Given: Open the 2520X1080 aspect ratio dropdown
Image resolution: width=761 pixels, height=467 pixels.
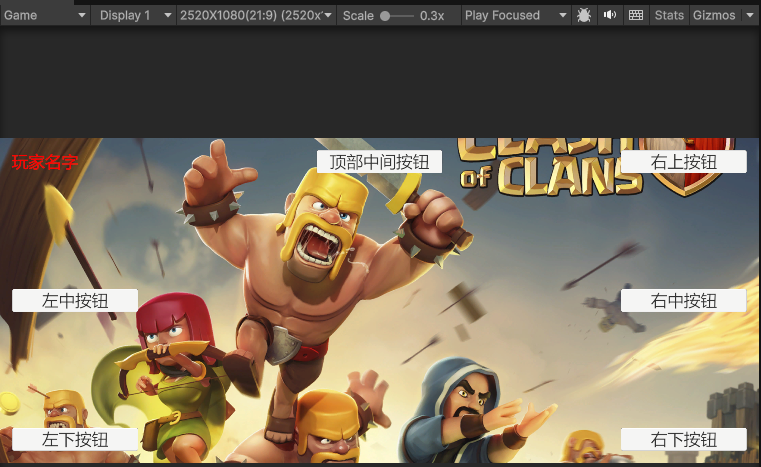Looking at the screenshot, I should [x=256, y=15].
